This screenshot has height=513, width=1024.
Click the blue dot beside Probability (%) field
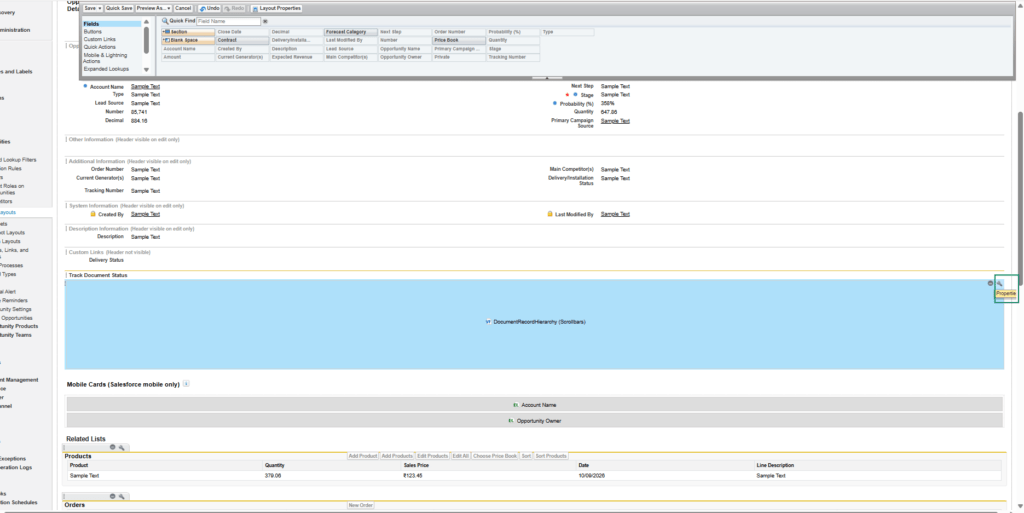coord(555,103)
